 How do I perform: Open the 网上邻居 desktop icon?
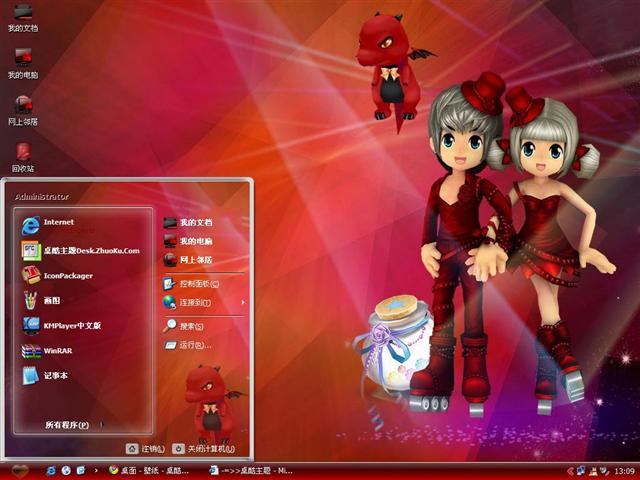[x=23, y=110]
